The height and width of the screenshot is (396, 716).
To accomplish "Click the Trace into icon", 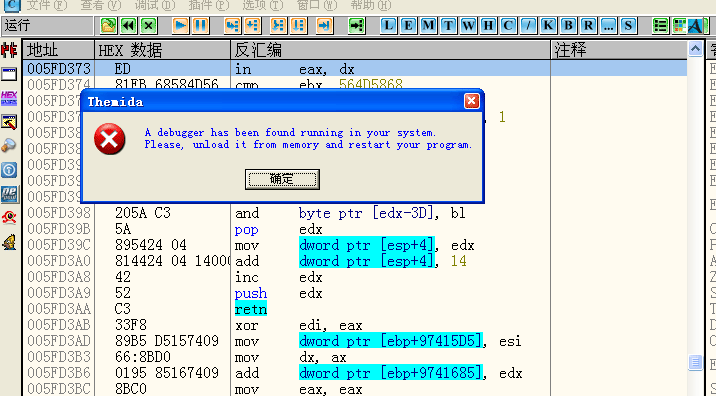I will coord(278,25).
